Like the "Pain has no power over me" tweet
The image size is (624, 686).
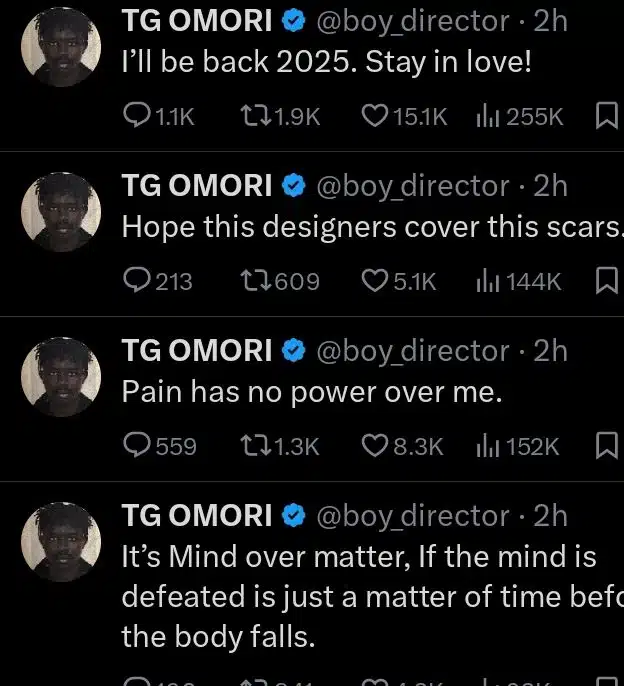coord(374,446)
